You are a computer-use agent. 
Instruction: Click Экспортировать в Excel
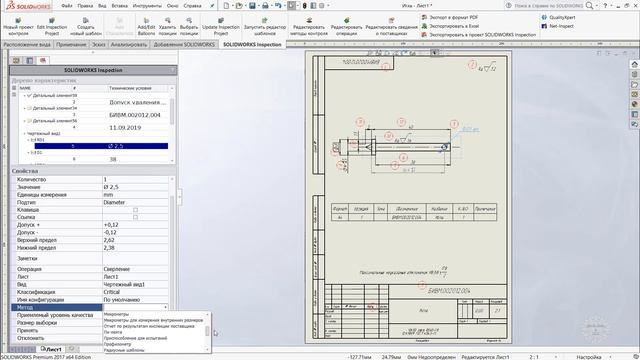[450, 26]
